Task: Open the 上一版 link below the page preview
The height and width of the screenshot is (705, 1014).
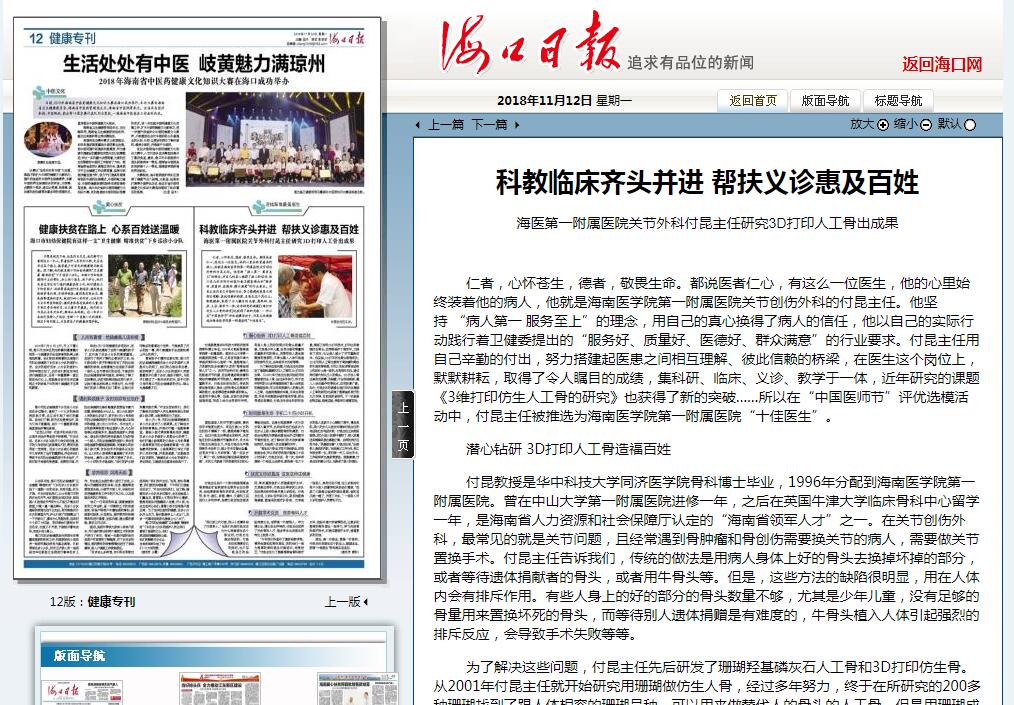Action: [x=342, y=602]
